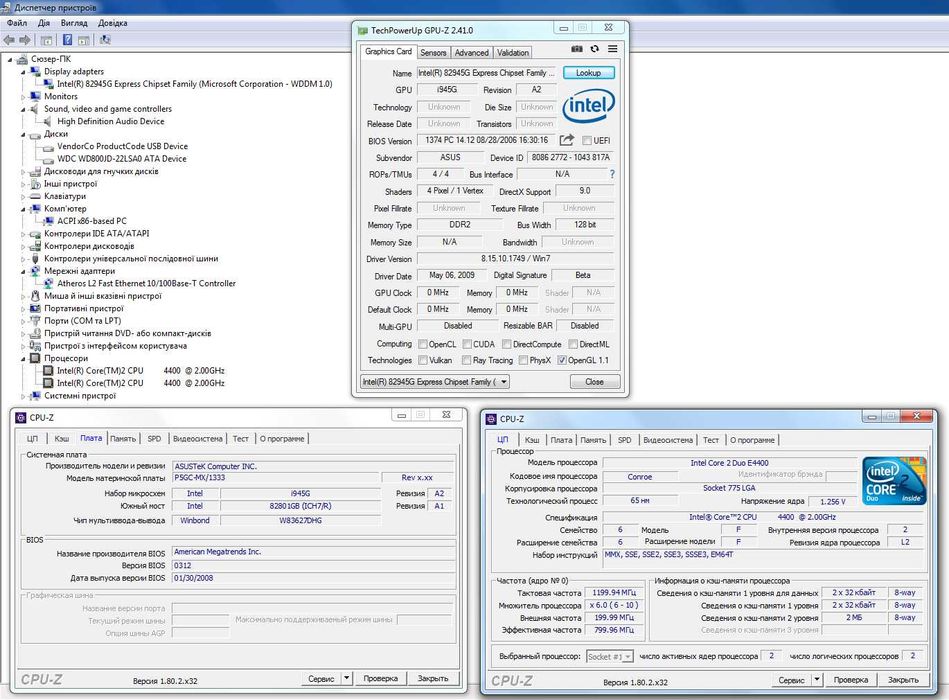949x700 pixels.
Task: Scan for hardware changes toolbar icon
Action: coord(105,40)
